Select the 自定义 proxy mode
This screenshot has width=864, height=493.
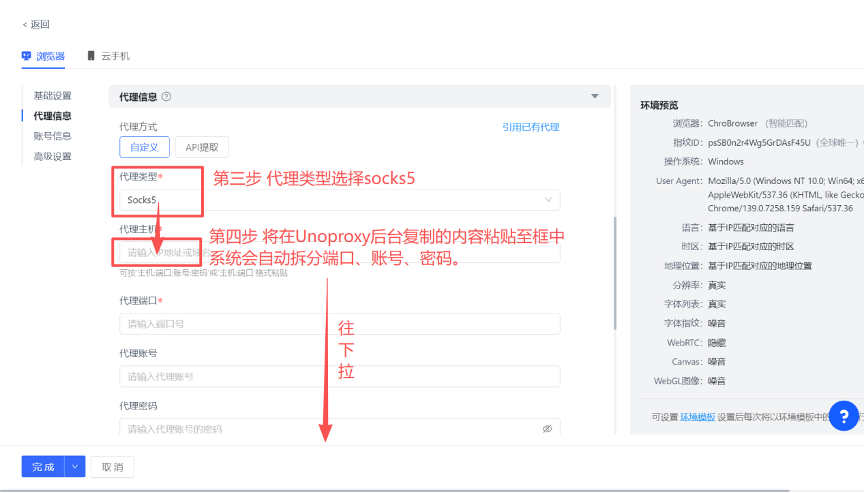(x=144, y=147)
